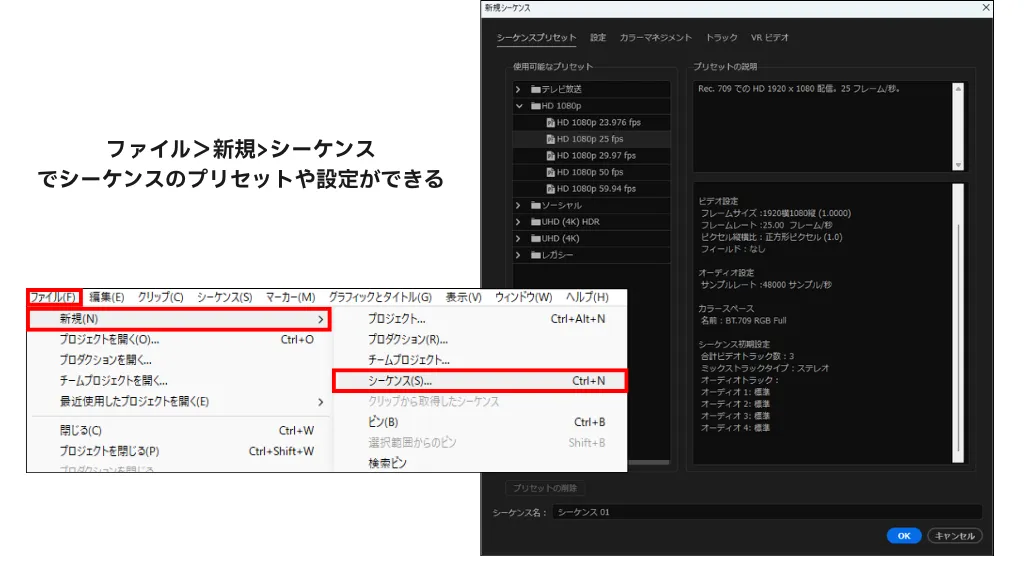This screenshot has width=1024, height=576.
Task: Open the グラフィックとタイトル(G) menu
Action: (380, 297)
